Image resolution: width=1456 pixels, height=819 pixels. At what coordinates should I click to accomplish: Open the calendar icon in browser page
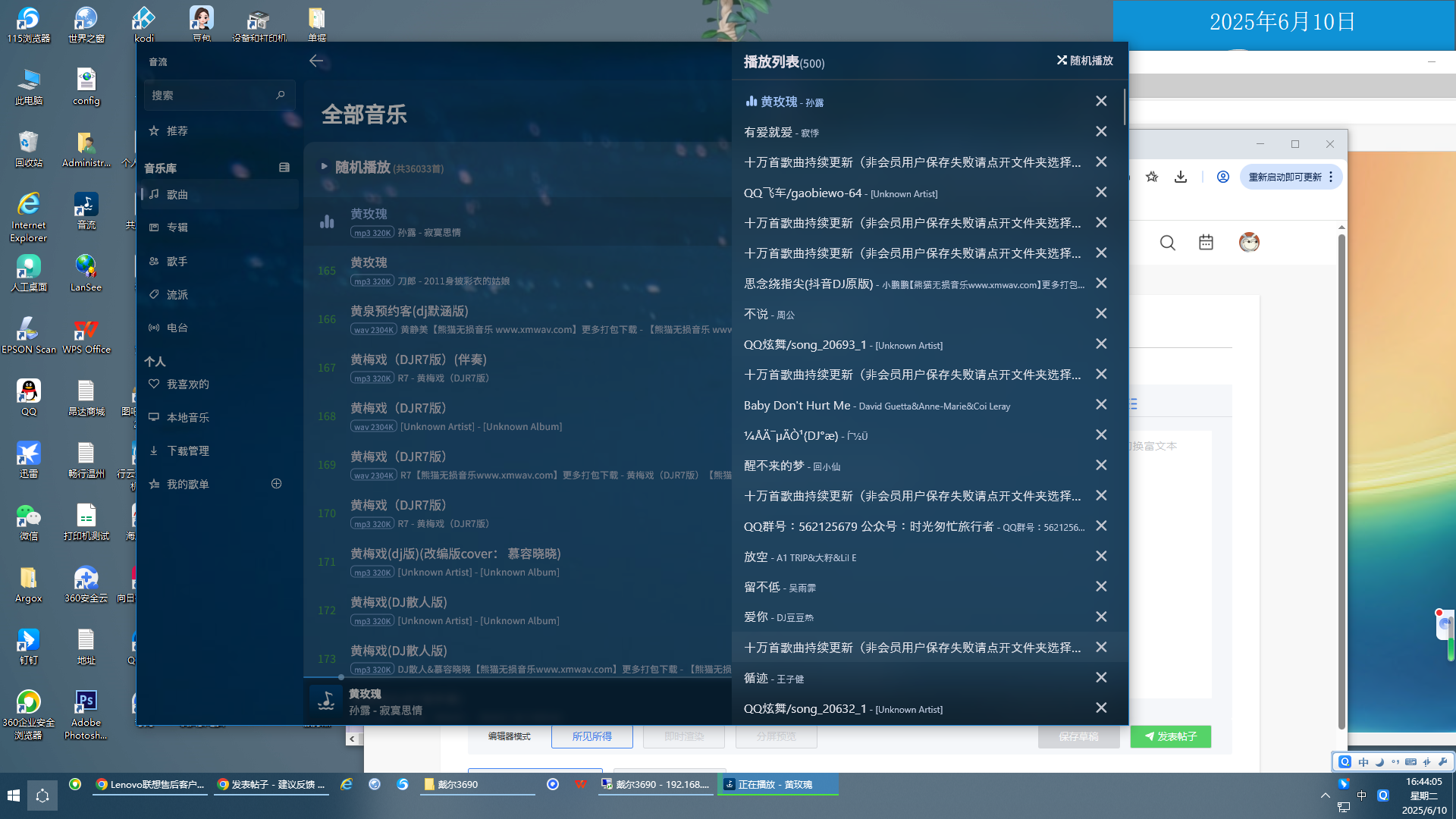(x=1206, y=243)
